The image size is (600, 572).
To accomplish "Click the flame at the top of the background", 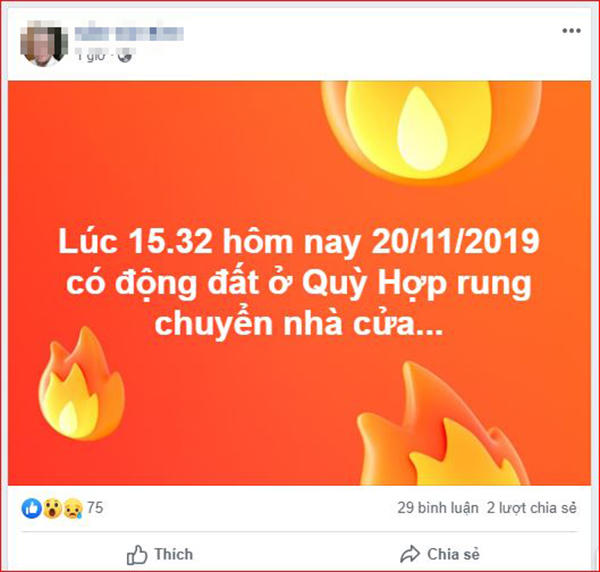I will (x=431, y=130).
